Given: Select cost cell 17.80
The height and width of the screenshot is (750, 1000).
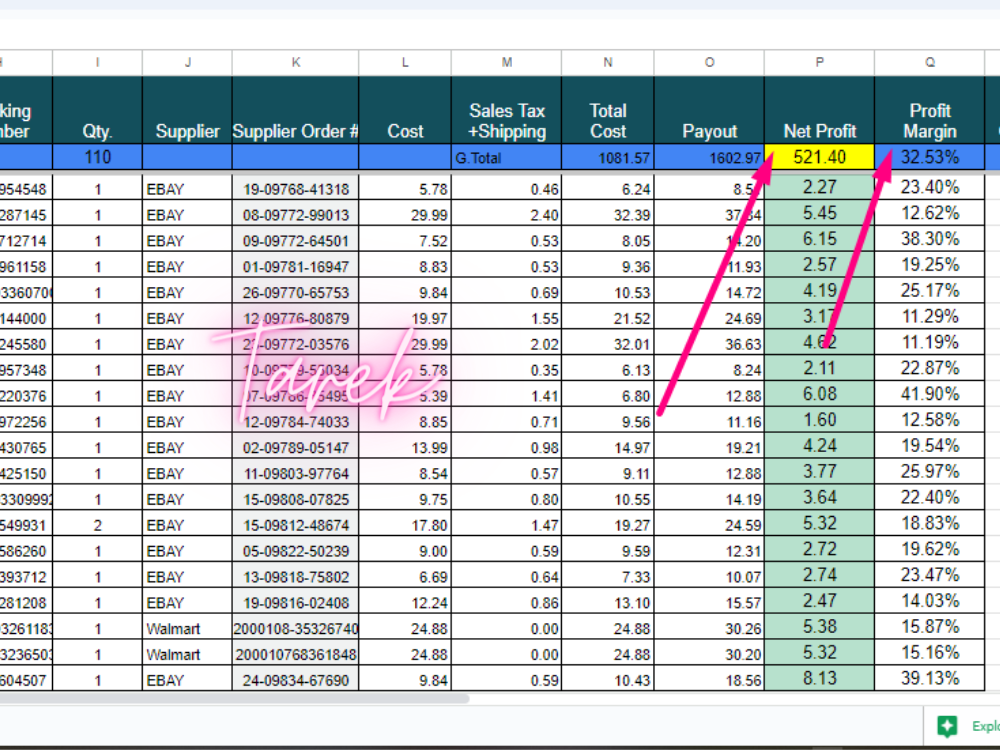Looking at the screenshot, I should pos(405,525).
